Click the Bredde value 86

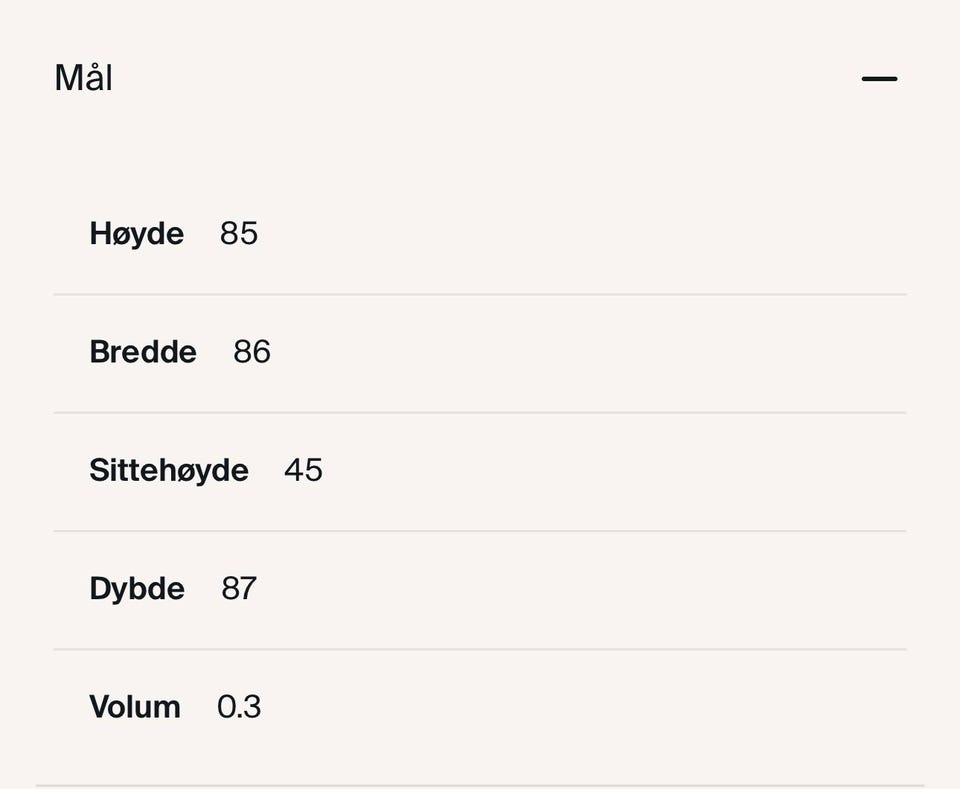[x=252, y=352]
